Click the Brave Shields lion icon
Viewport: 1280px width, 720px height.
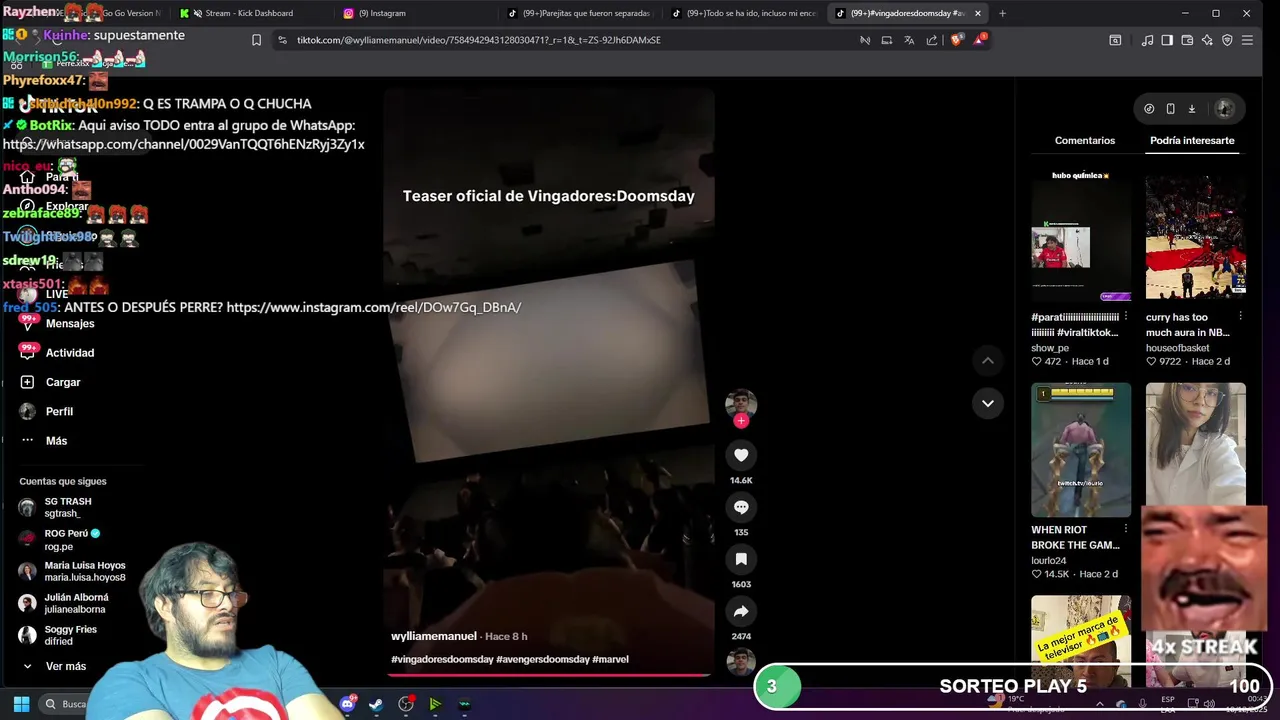click(956, 40)
